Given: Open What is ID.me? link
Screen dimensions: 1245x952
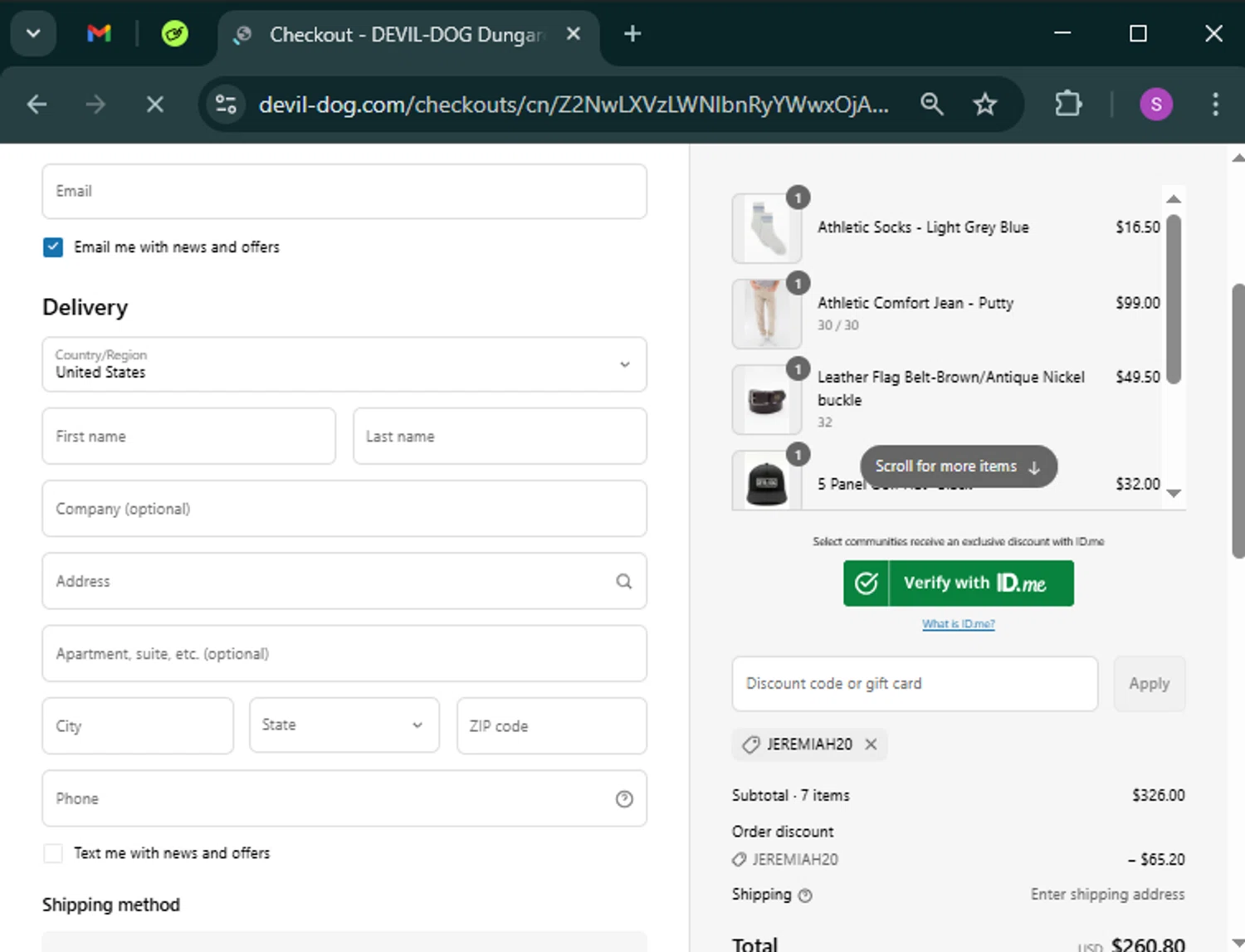Looking at the screenshot, I should (x=959, y=624).
